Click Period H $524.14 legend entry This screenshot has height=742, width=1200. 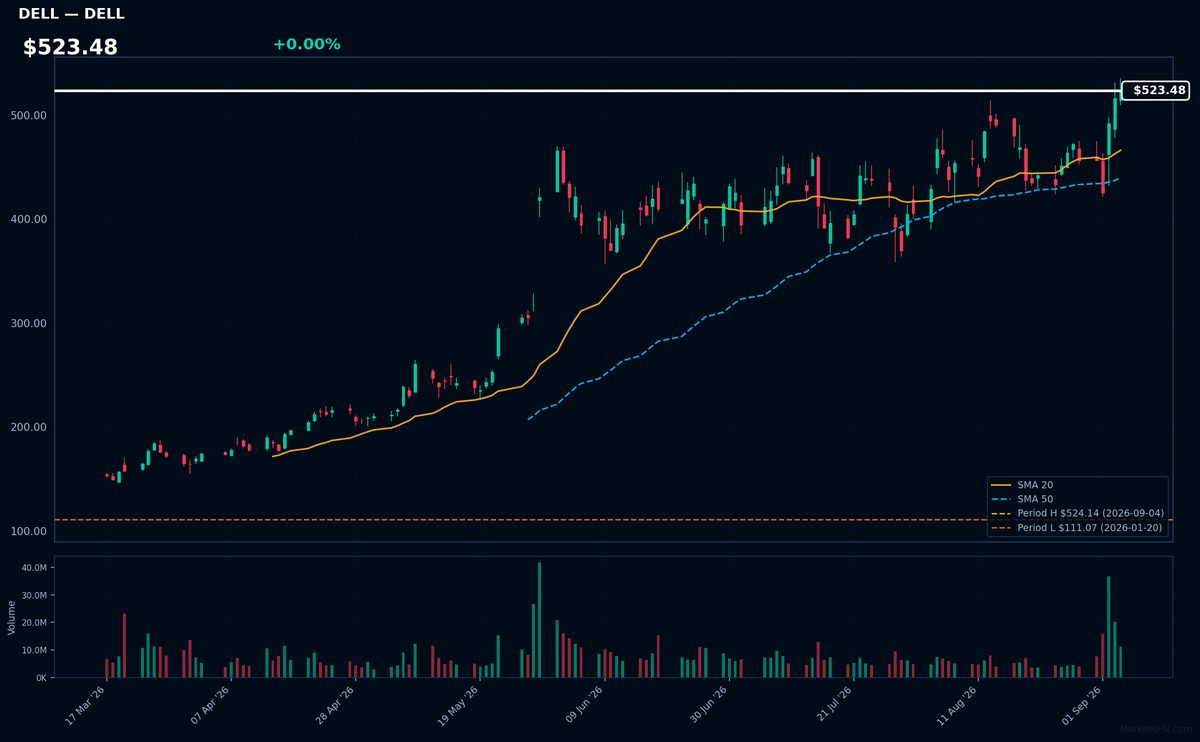1077,513
